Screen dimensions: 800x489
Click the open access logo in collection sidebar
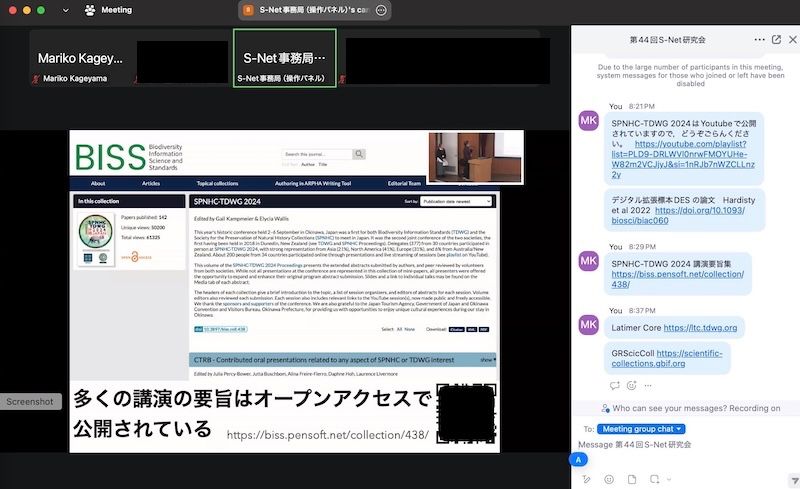[136, 257]
